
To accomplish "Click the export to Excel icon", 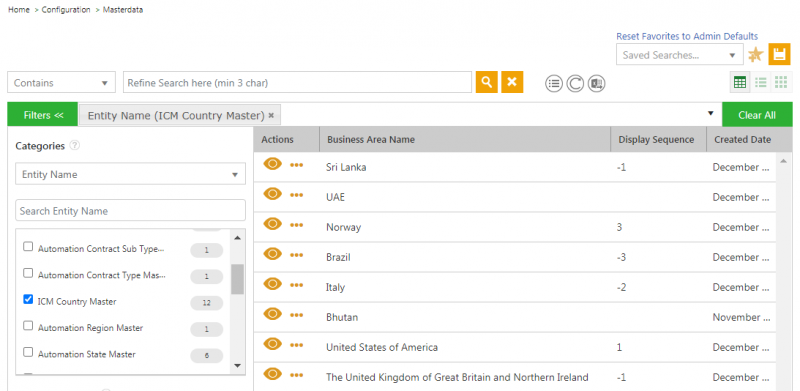I will tap(596, 83).
